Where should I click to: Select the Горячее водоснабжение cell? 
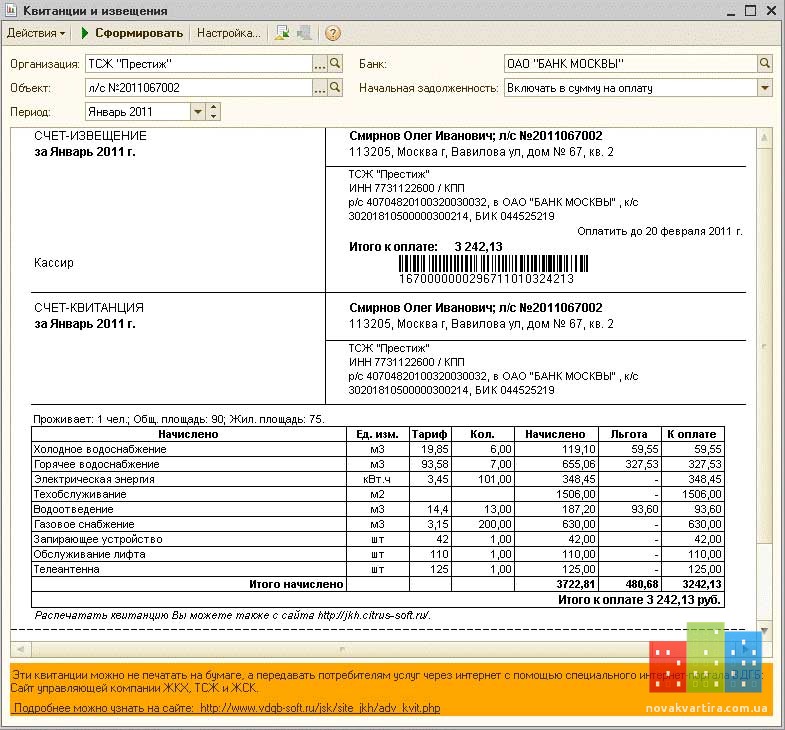[x=189, y=464]
